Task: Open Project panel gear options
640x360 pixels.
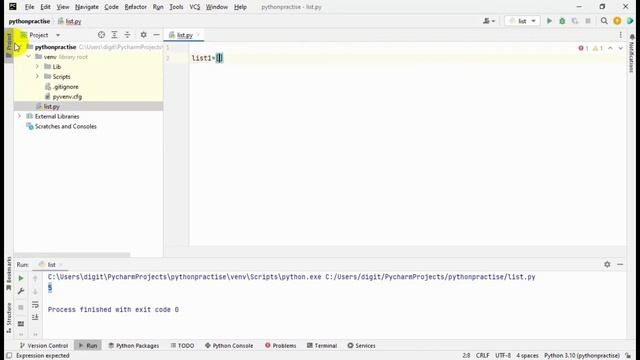Action: (143, 35)
